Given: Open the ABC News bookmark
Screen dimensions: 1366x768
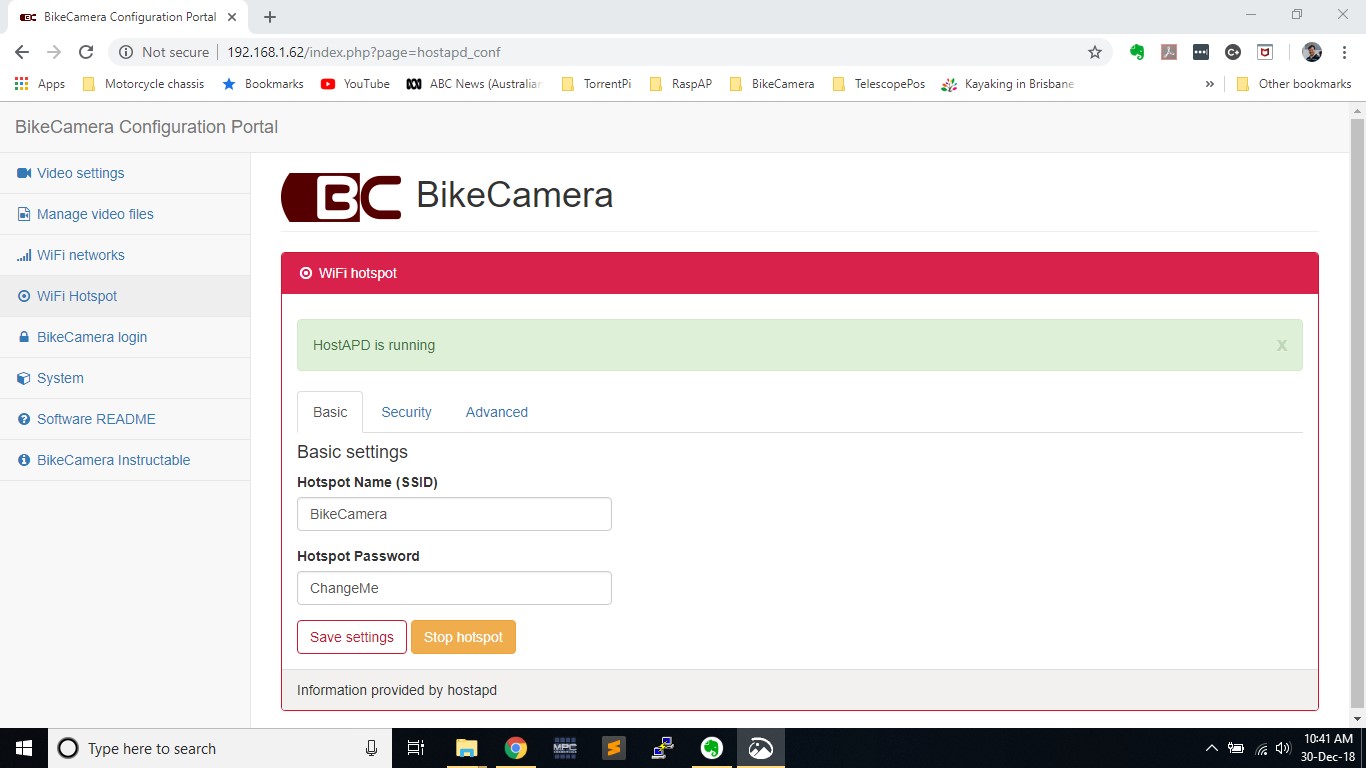Looking at the screenshot, I should pos(474,84).
